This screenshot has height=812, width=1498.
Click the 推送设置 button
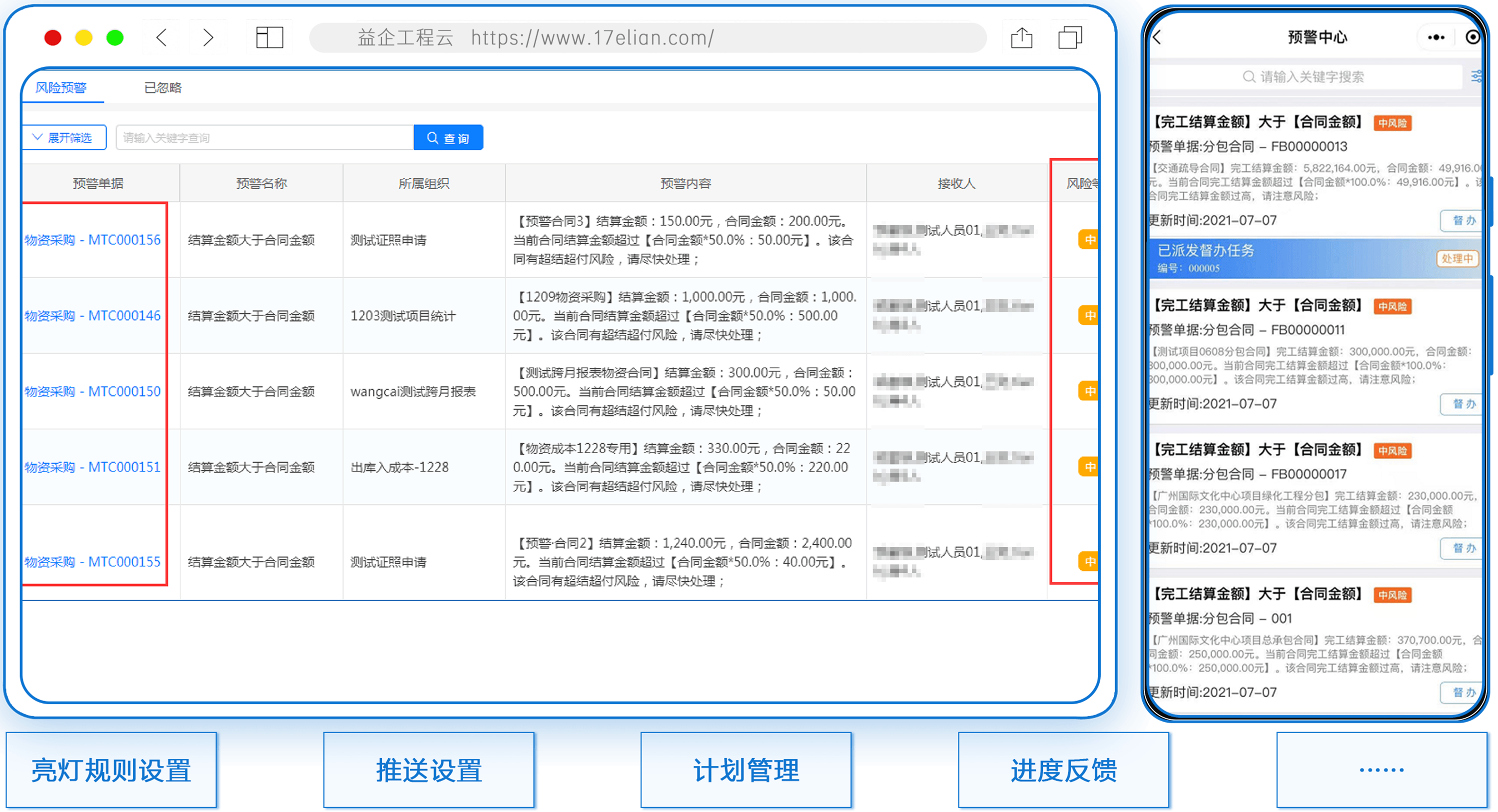coord(429,770)
